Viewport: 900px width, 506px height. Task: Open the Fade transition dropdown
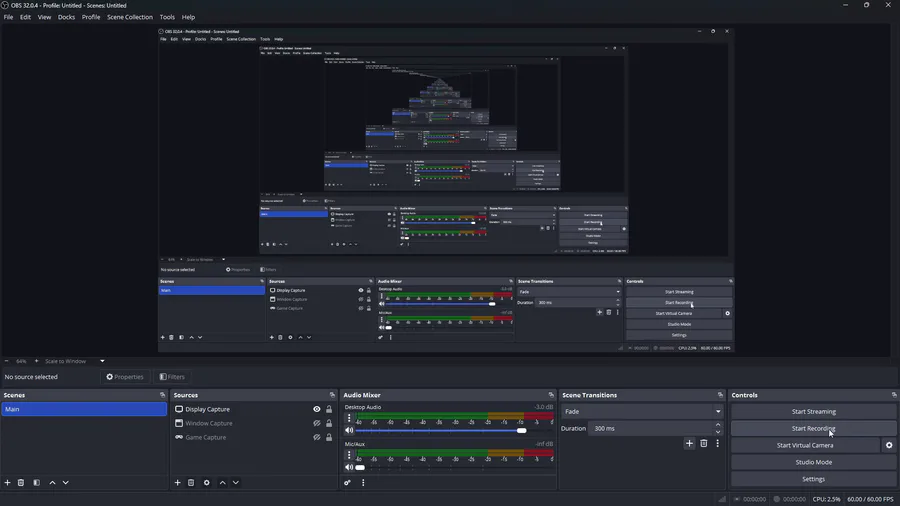[x=642, y=411]
